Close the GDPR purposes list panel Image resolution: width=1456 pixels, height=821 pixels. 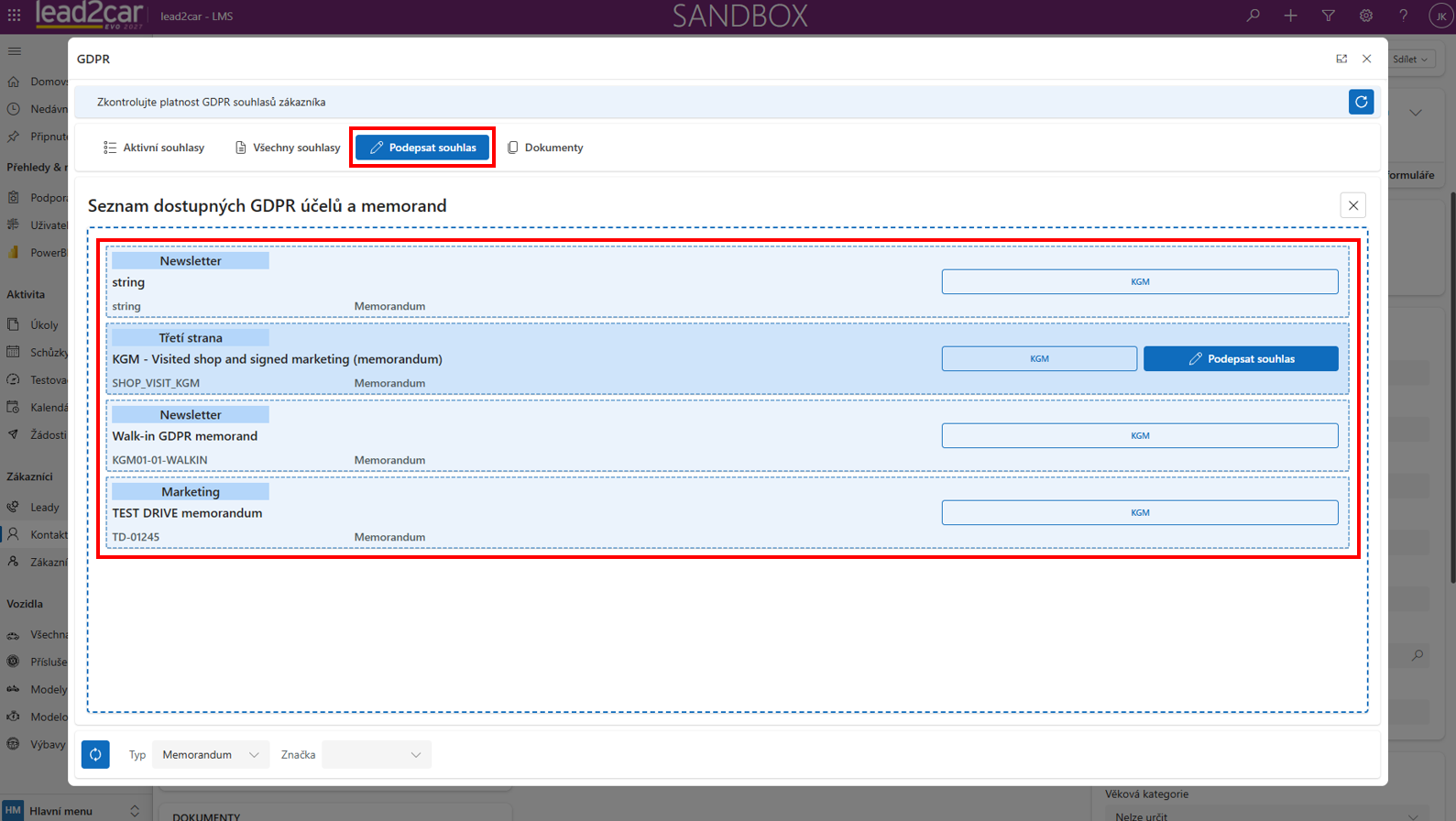(x=1353, y=205)
